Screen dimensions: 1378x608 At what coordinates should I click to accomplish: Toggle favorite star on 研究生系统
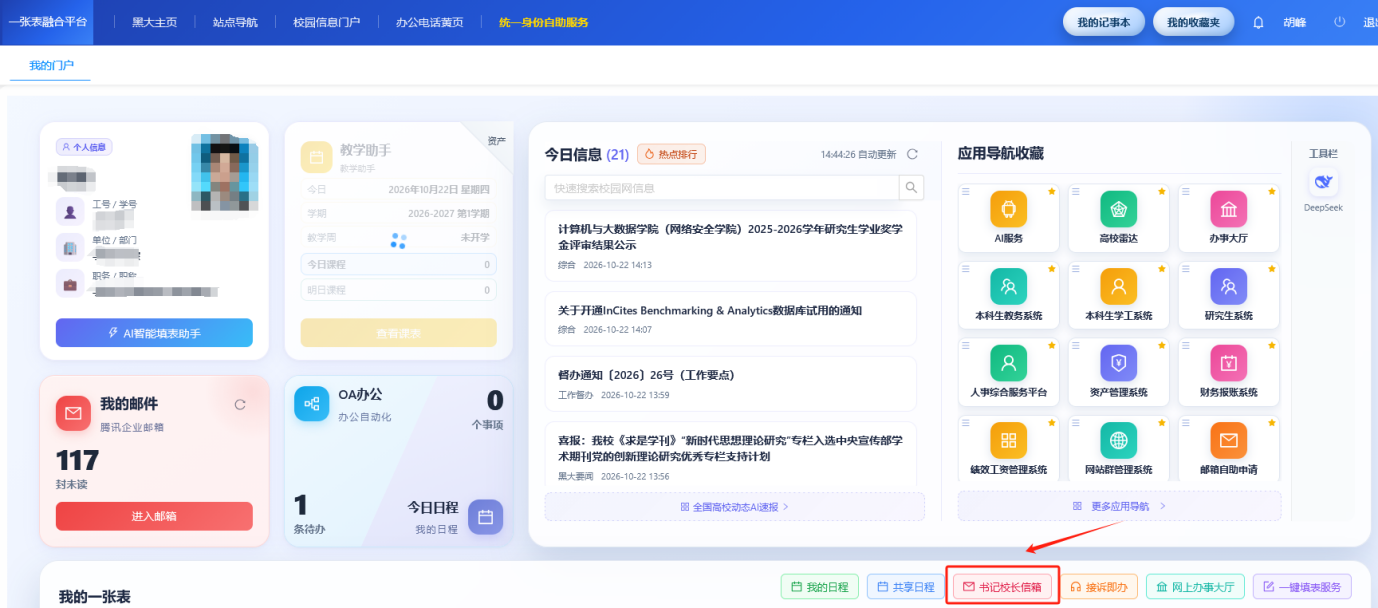pos(1272,268)
